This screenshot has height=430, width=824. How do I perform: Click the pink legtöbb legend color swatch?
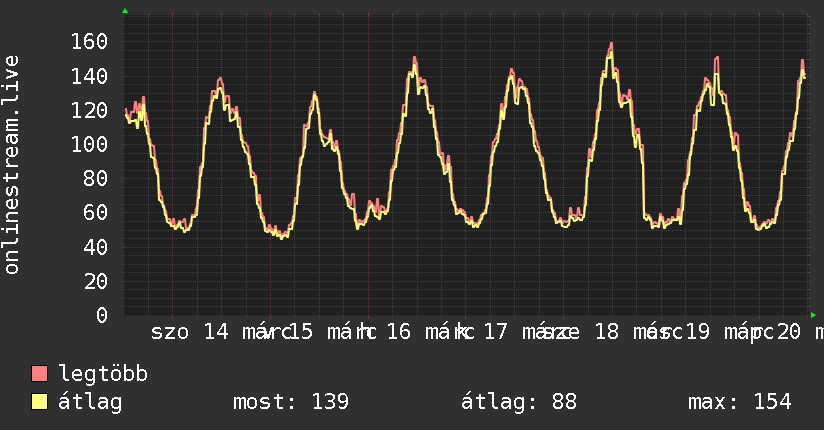pos(39,374)
